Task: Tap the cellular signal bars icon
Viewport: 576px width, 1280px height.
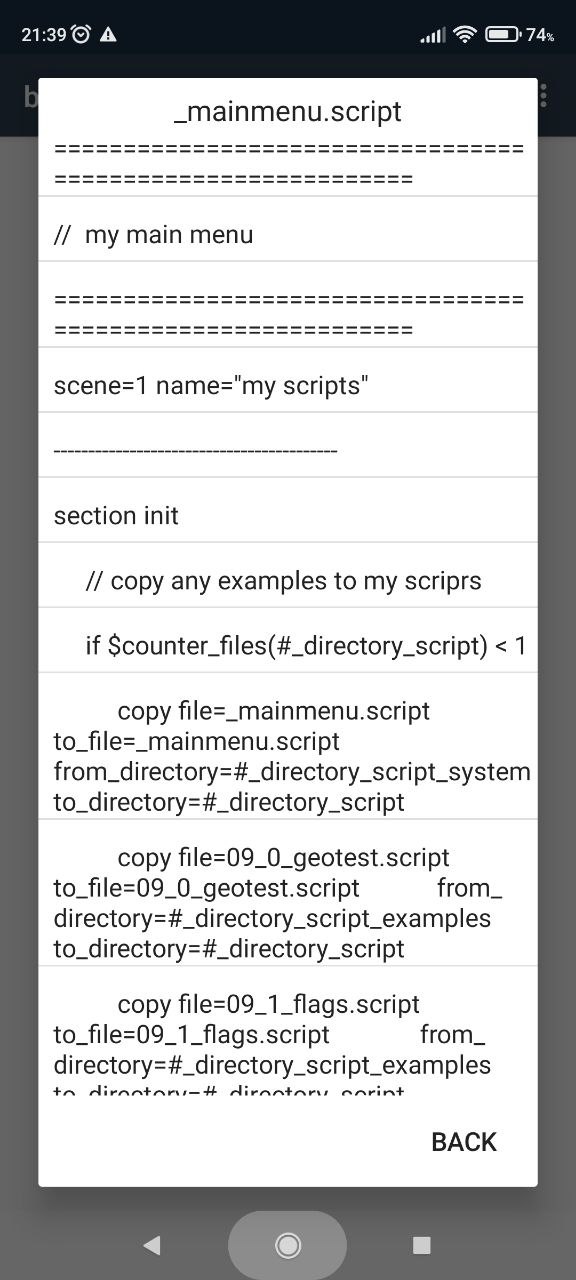Action: coord(432,35)
